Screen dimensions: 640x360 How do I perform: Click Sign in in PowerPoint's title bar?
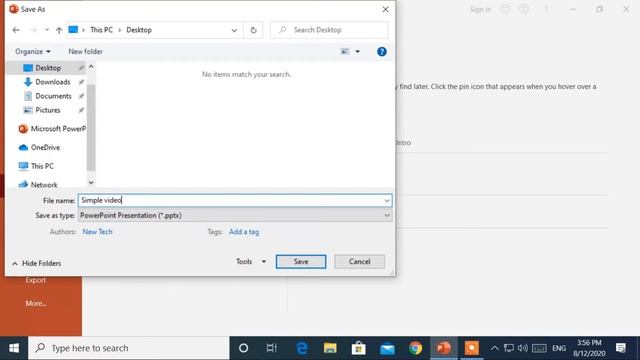pyautogui.click(x=480, y=9)
